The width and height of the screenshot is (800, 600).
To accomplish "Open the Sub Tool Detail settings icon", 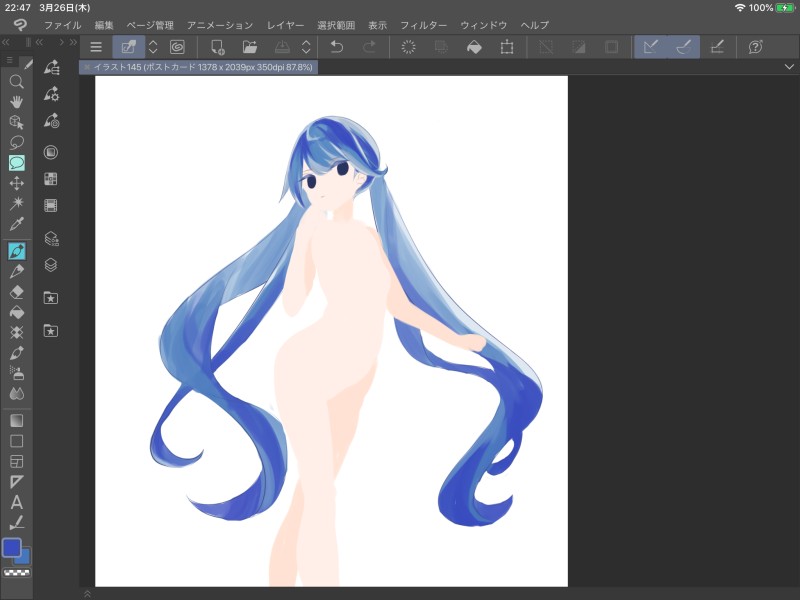I will (x=51, y=94).
